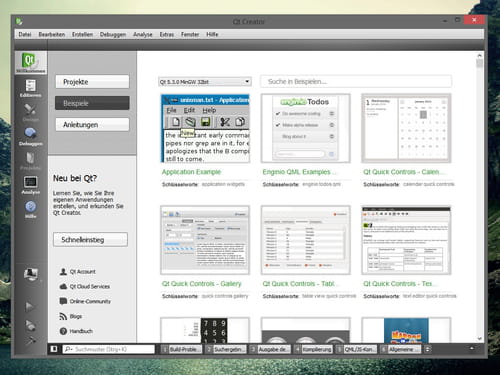Click the Application Example title link
The image size is (500, 375).
[x=191, y=172]
